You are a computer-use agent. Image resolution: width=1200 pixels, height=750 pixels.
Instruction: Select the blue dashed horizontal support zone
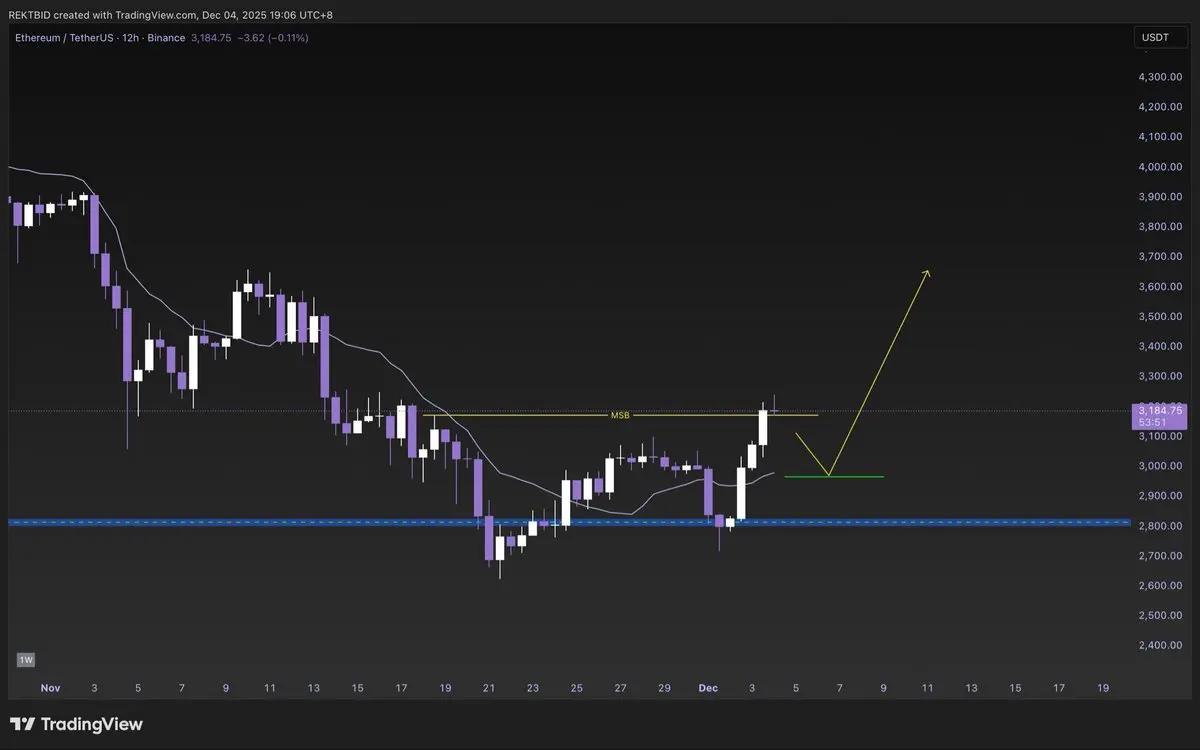tap(568, 522)
